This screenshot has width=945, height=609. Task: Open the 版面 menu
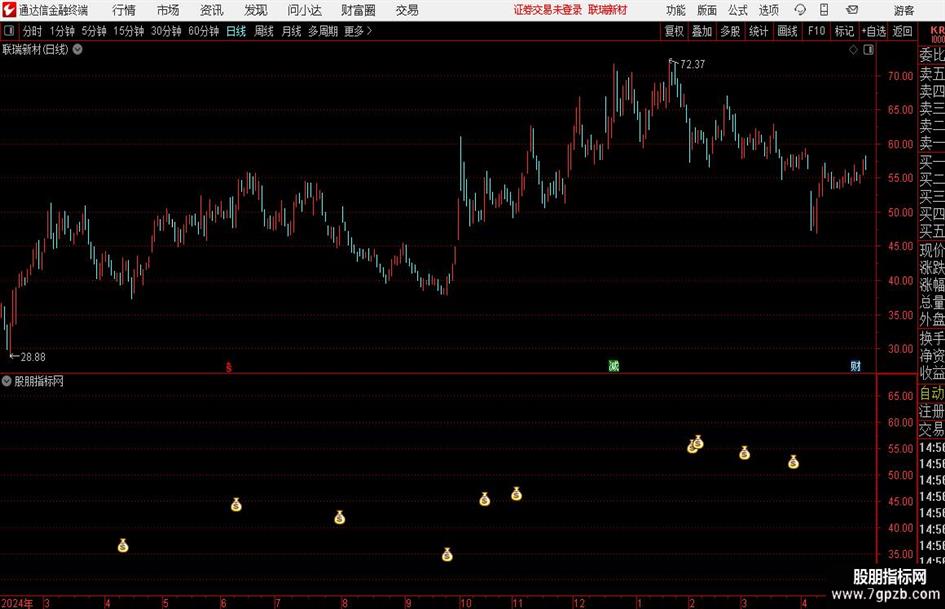coord(706,10)
